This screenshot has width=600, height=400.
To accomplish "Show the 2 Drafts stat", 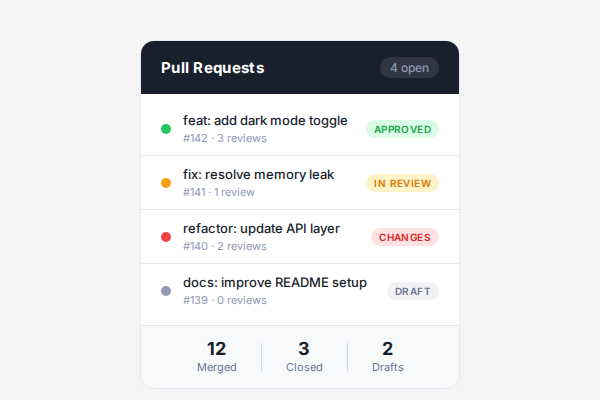I will click(x=388, y=356).
